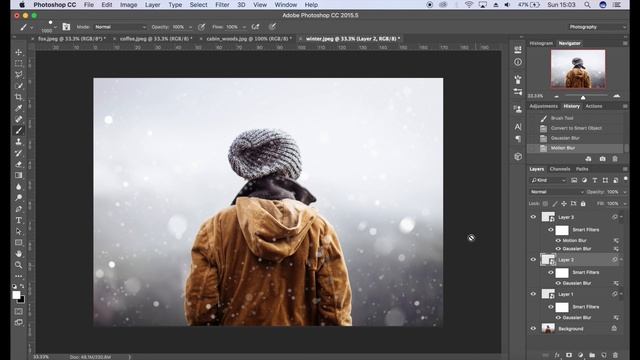This screenshot has width=640, height=360.
Task: Select the Brush tool in the toolbox
Action: (19, 131)
